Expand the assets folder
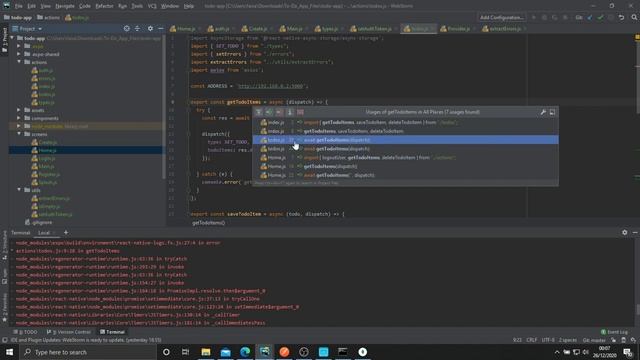The image size is (640, 360). pyautogui.click(x=19, y=110)
